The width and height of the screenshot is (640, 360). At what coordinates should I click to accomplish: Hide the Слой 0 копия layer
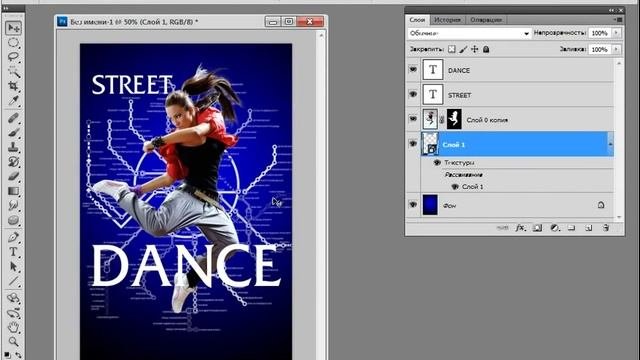click(413, 119)
